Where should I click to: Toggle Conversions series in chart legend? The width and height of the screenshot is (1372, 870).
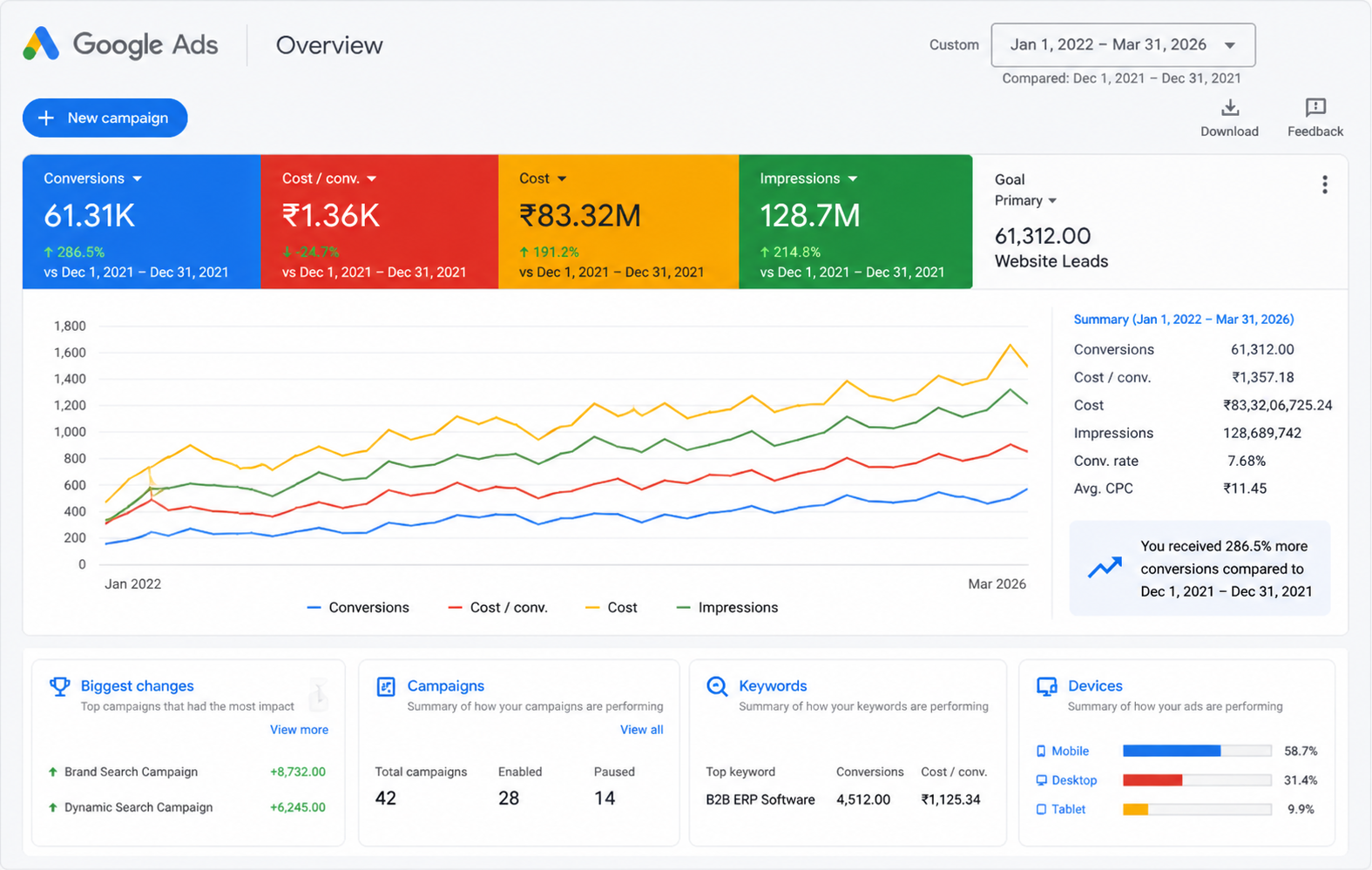point(358,608)
